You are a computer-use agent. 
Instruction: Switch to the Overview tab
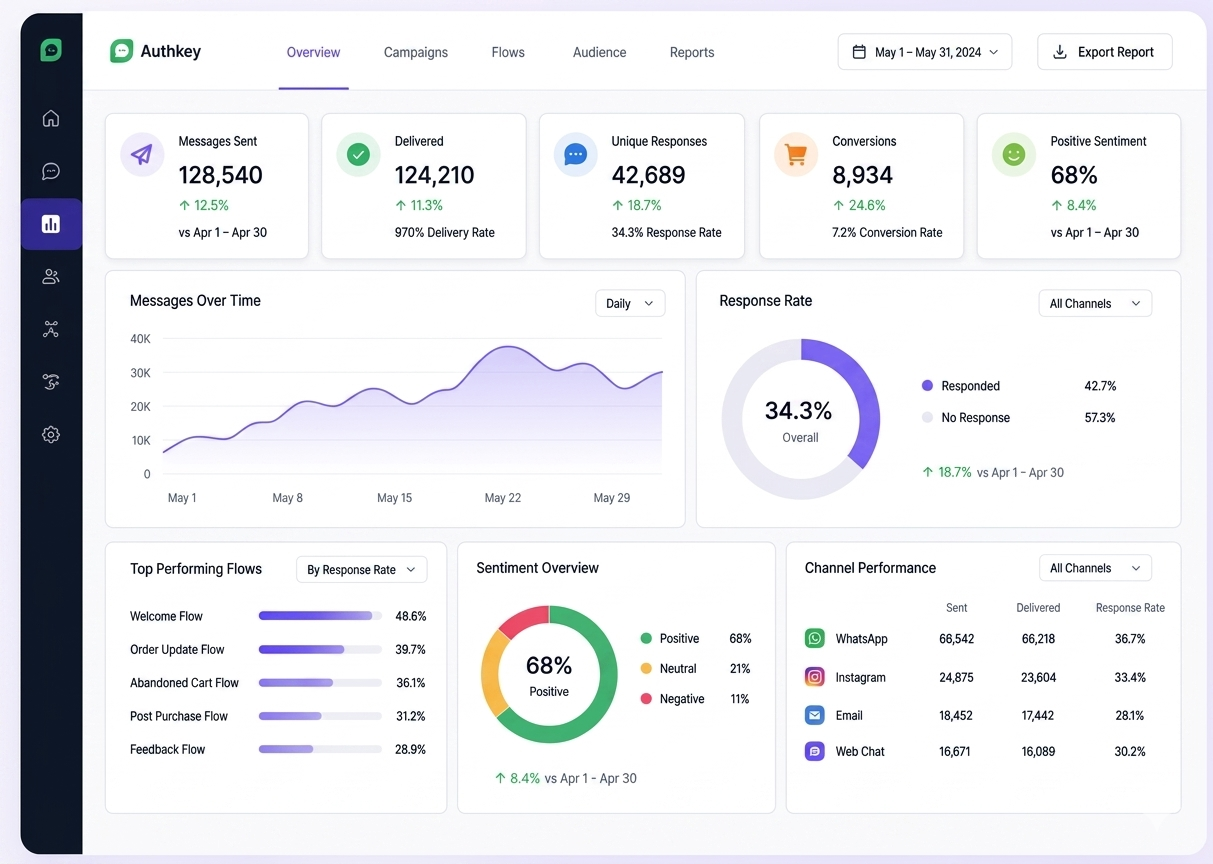313,52
